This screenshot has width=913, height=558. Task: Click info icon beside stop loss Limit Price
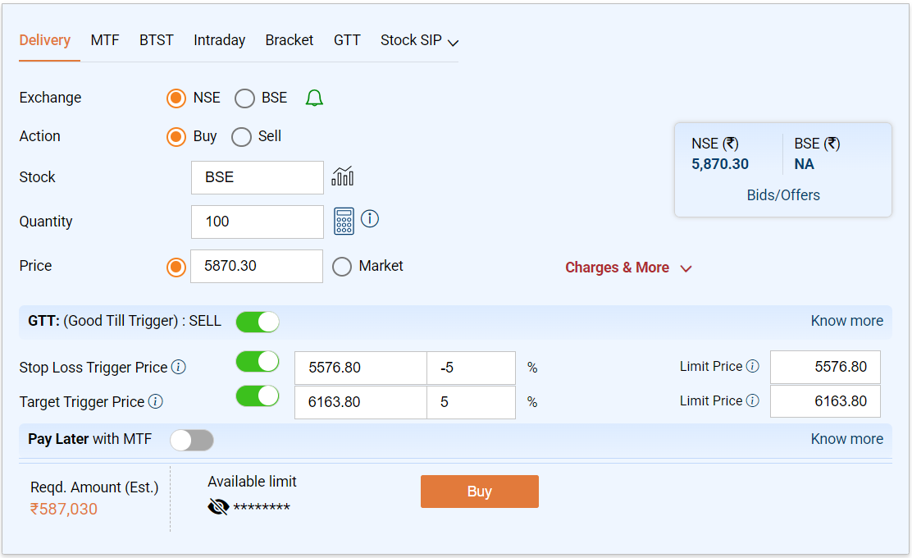tap(752, 367)
